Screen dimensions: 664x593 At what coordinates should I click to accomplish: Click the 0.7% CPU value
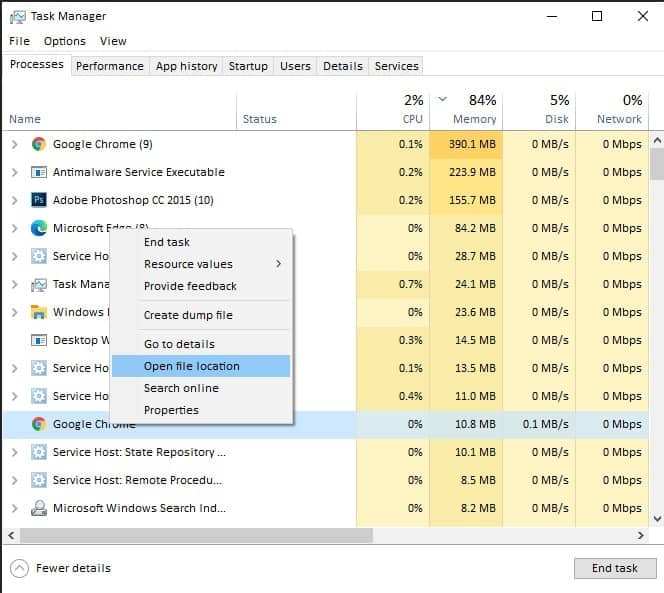coord(410,284)
